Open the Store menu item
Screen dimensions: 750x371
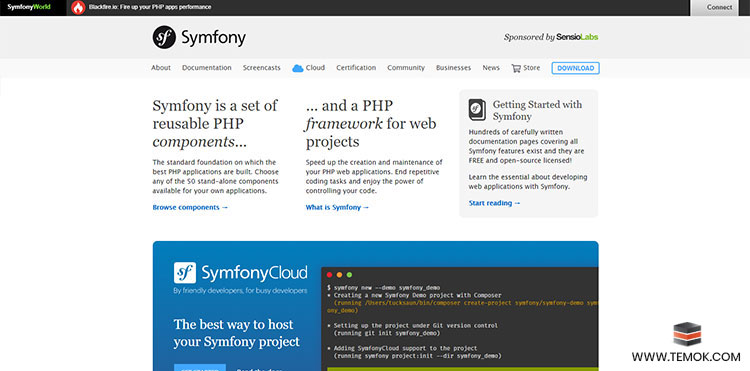coord(531,68)
